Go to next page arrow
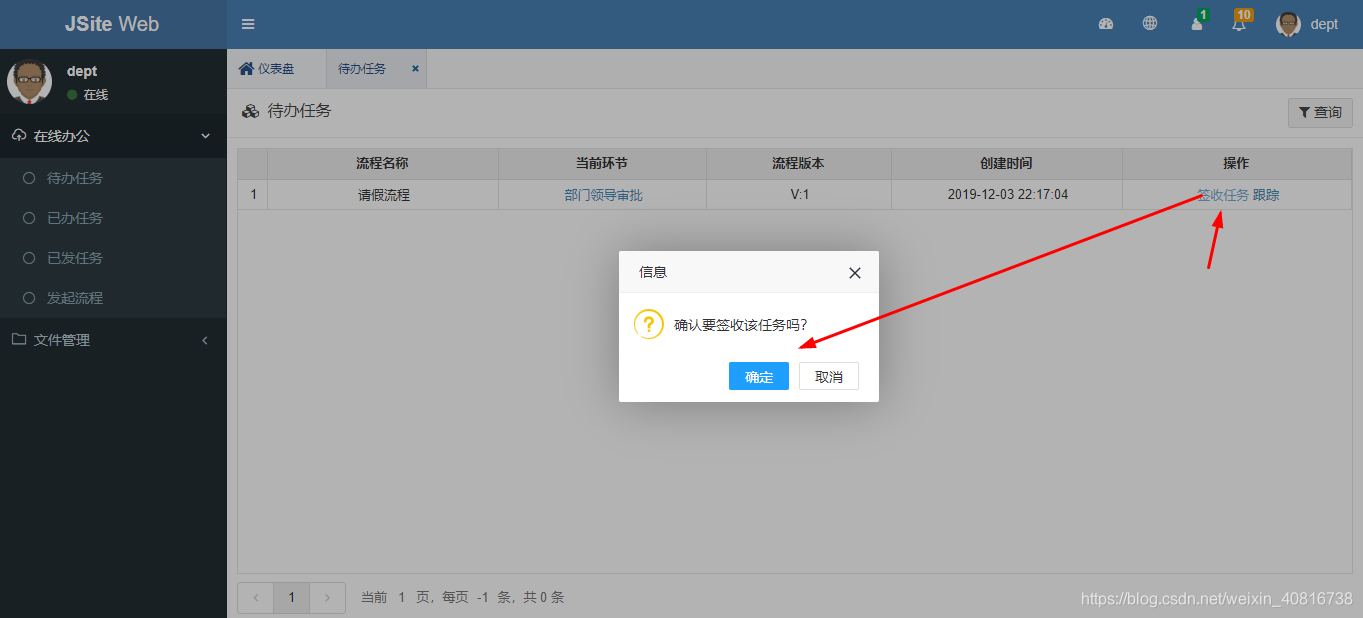The image size is (1363, 618). 328,598
